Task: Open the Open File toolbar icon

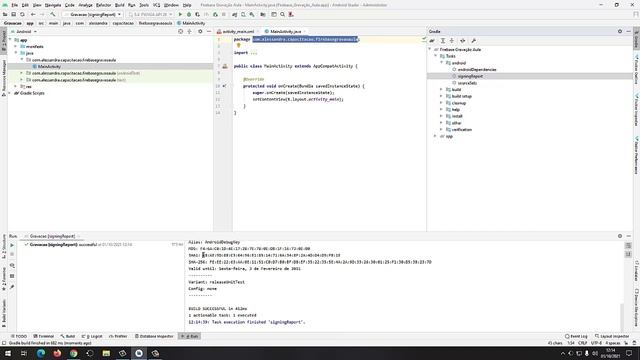Action: pos(5,14)
